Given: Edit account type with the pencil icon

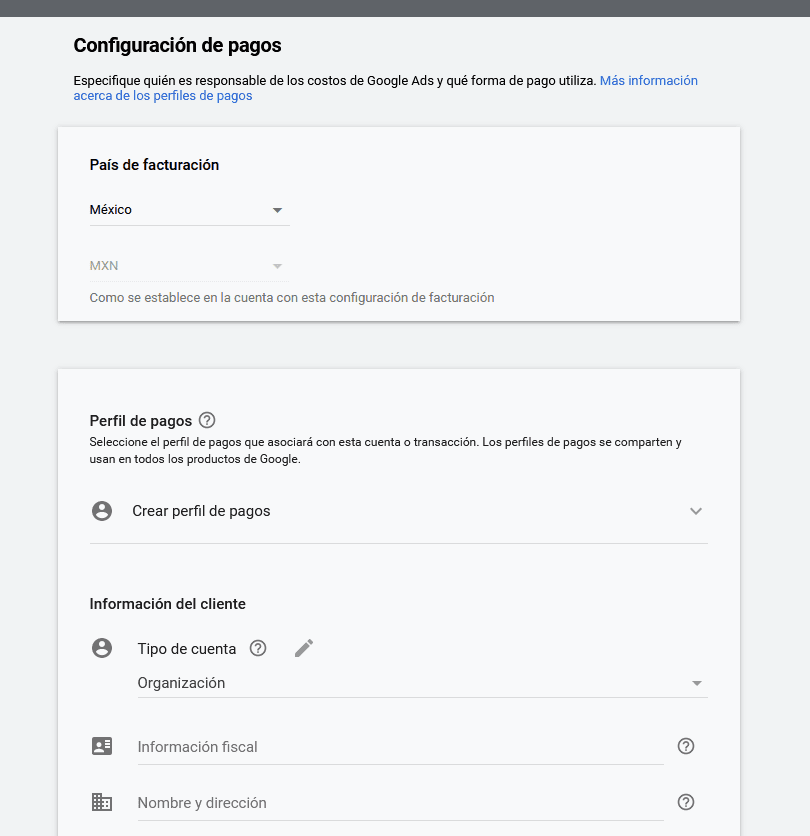Looking at the screenshot, I should 304,648.
